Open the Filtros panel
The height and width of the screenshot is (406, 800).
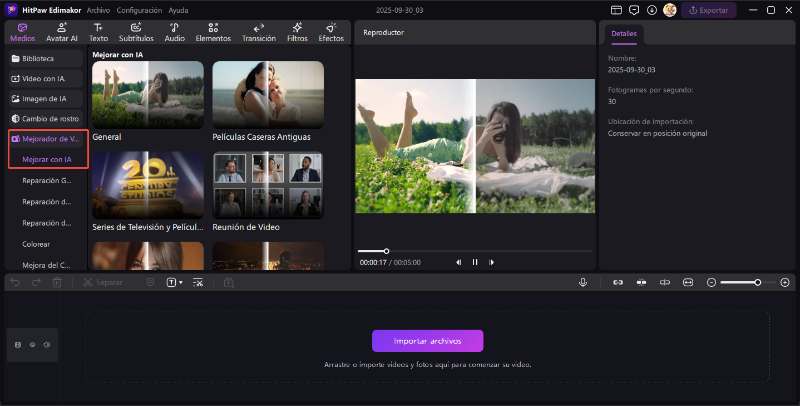point(297,32)
